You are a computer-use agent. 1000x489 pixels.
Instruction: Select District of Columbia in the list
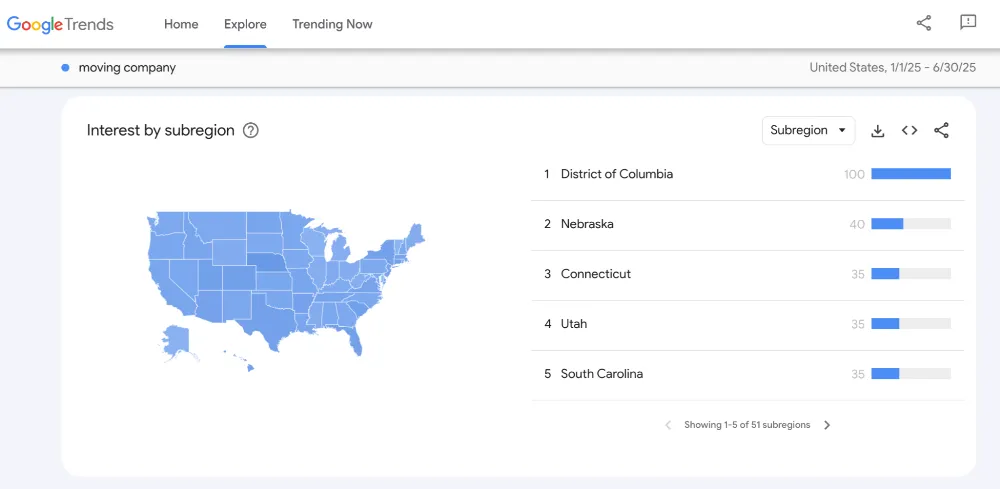(747, 174)
